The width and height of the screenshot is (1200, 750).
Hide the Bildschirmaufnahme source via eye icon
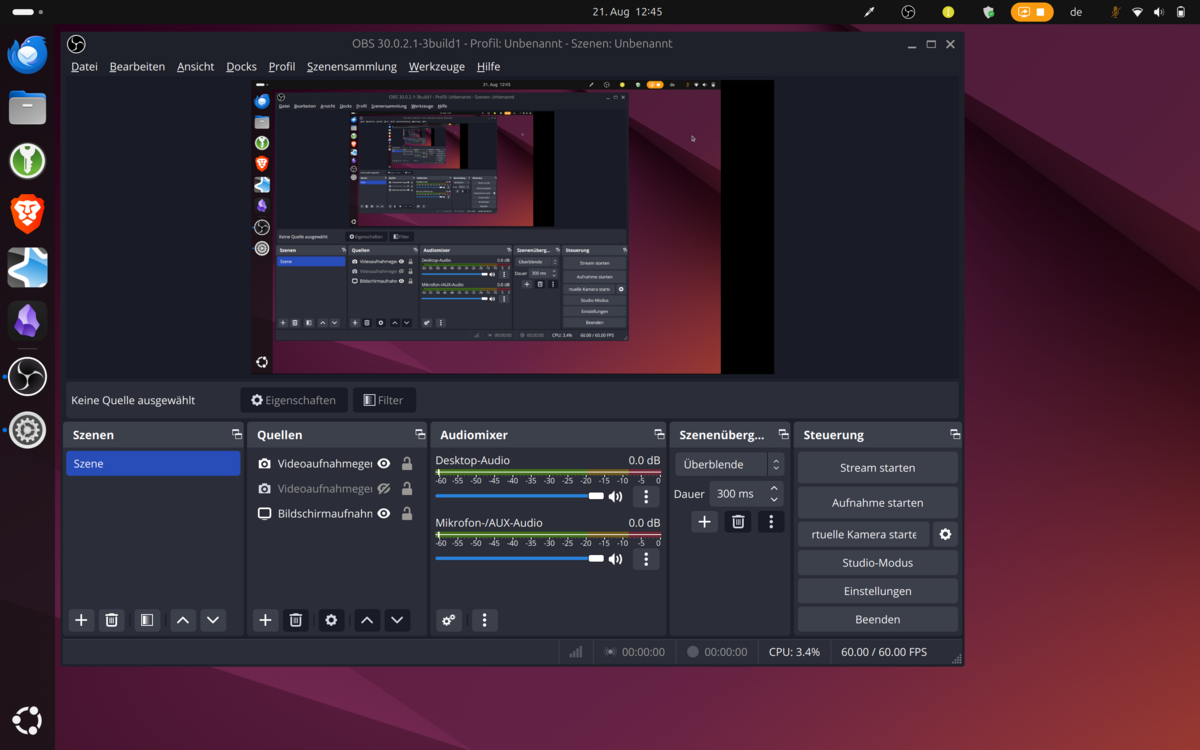383,514
